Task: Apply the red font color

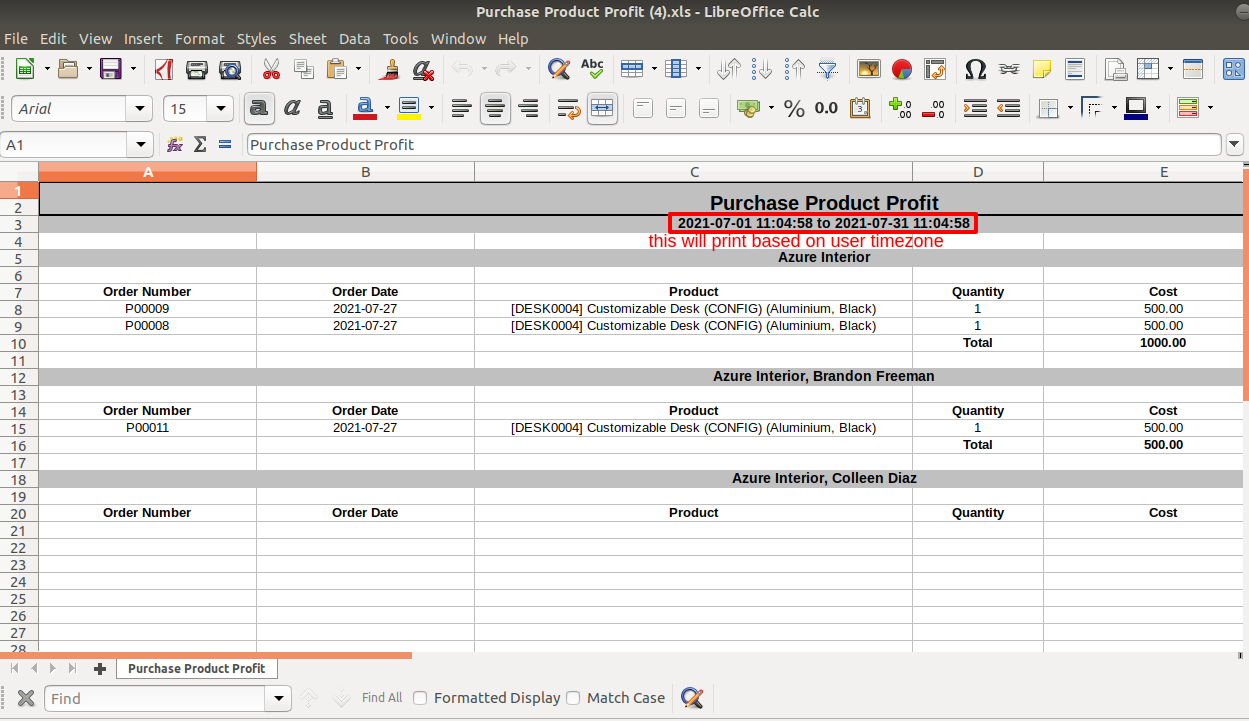Action: [x=364, y=108]
